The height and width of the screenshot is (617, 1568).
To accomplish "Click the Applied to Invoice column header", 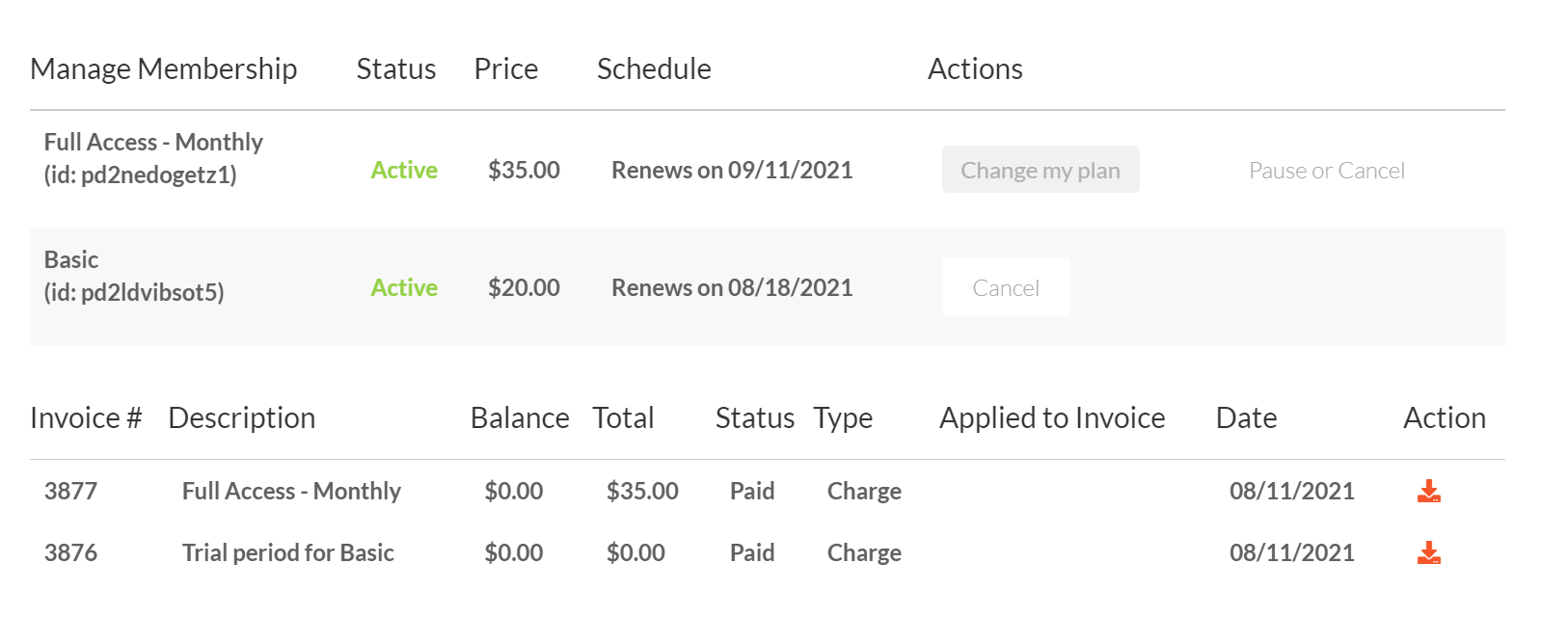I will tap(1052, 418).
